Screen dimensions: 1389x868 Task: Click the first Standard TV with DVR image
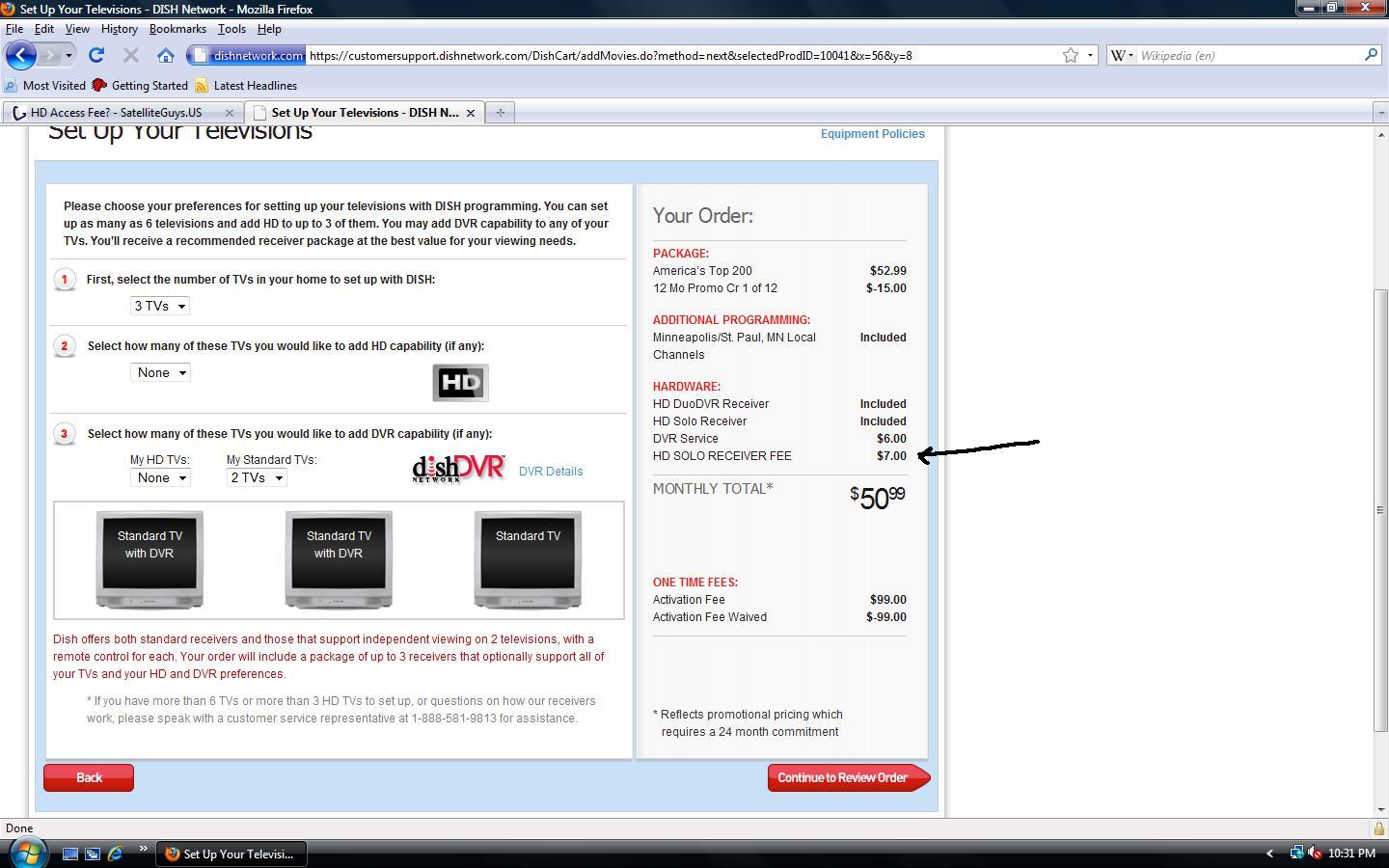(x=150, y=560)
